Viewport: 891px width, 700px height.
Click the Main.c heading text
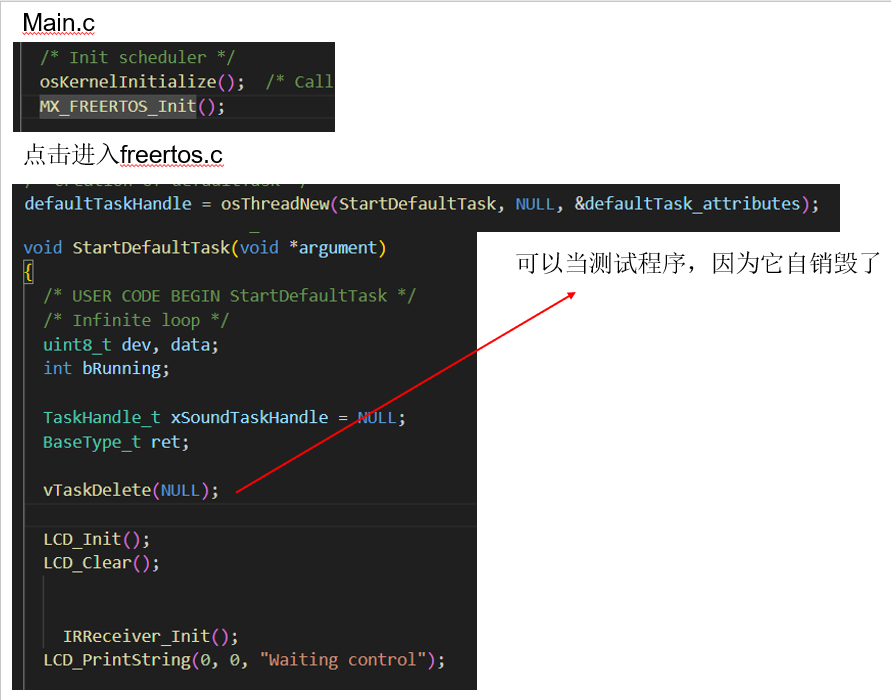click(59, 23)
